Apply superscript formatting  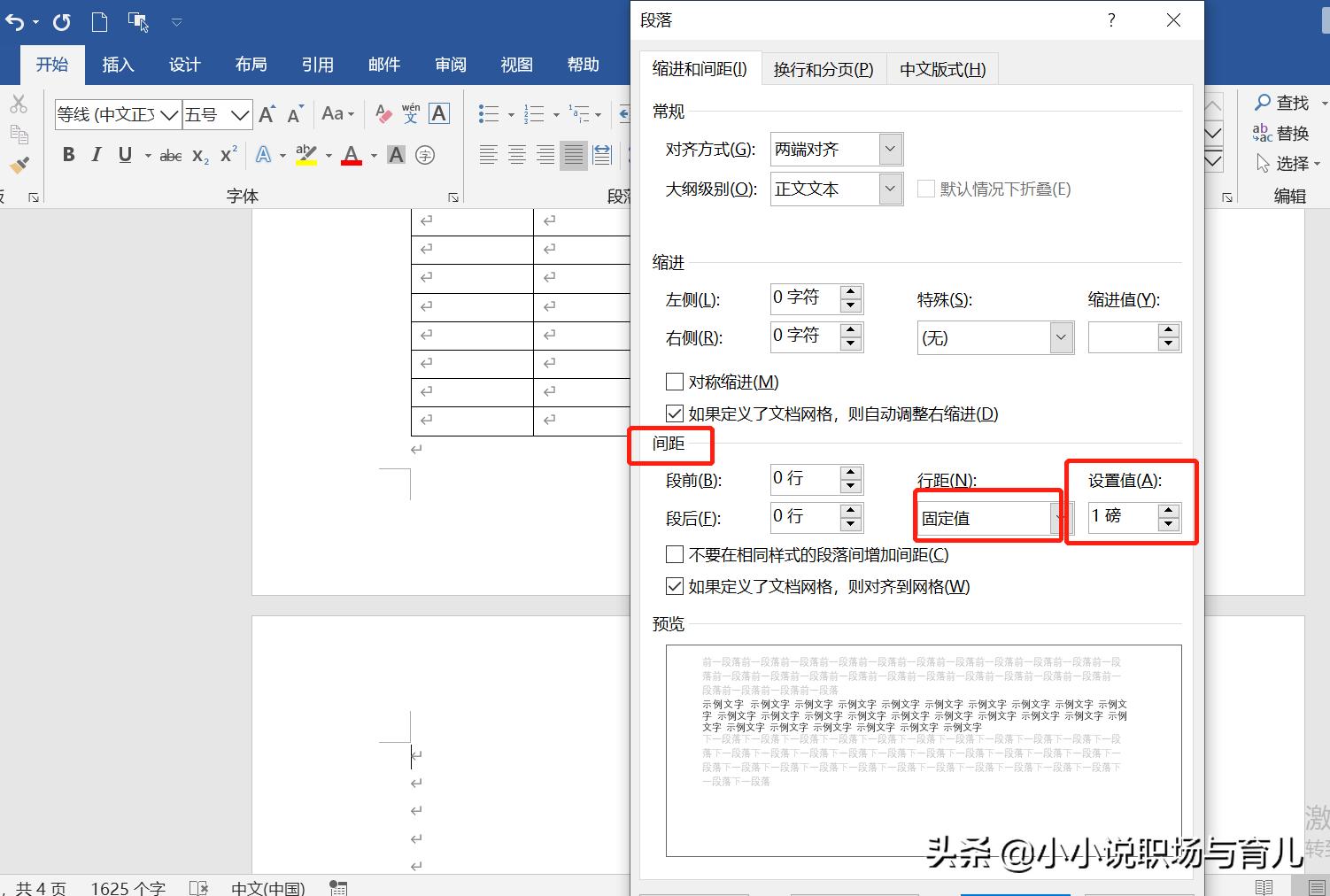pyautogui.click(x=227, y=154)
